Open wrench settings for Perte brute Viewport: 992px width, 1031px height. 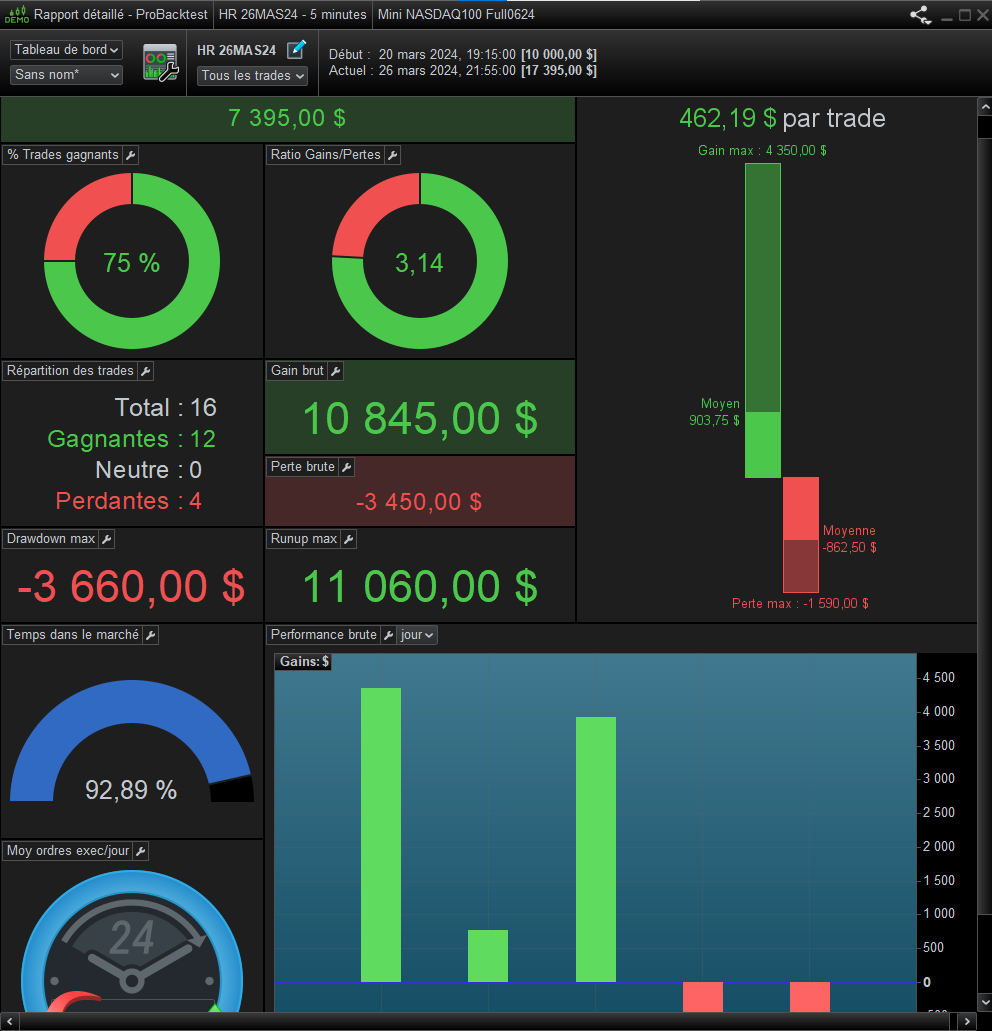[347, 467]
